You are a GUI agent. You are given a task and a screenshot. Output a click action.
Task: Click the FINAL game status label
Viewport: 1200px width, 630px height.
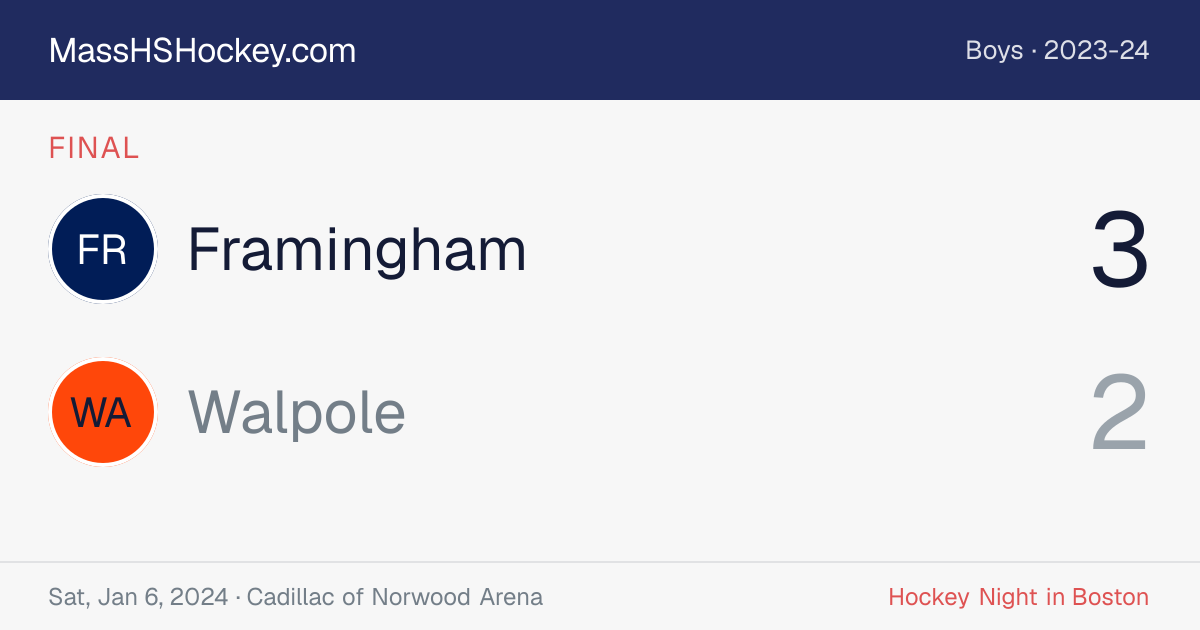94,149
